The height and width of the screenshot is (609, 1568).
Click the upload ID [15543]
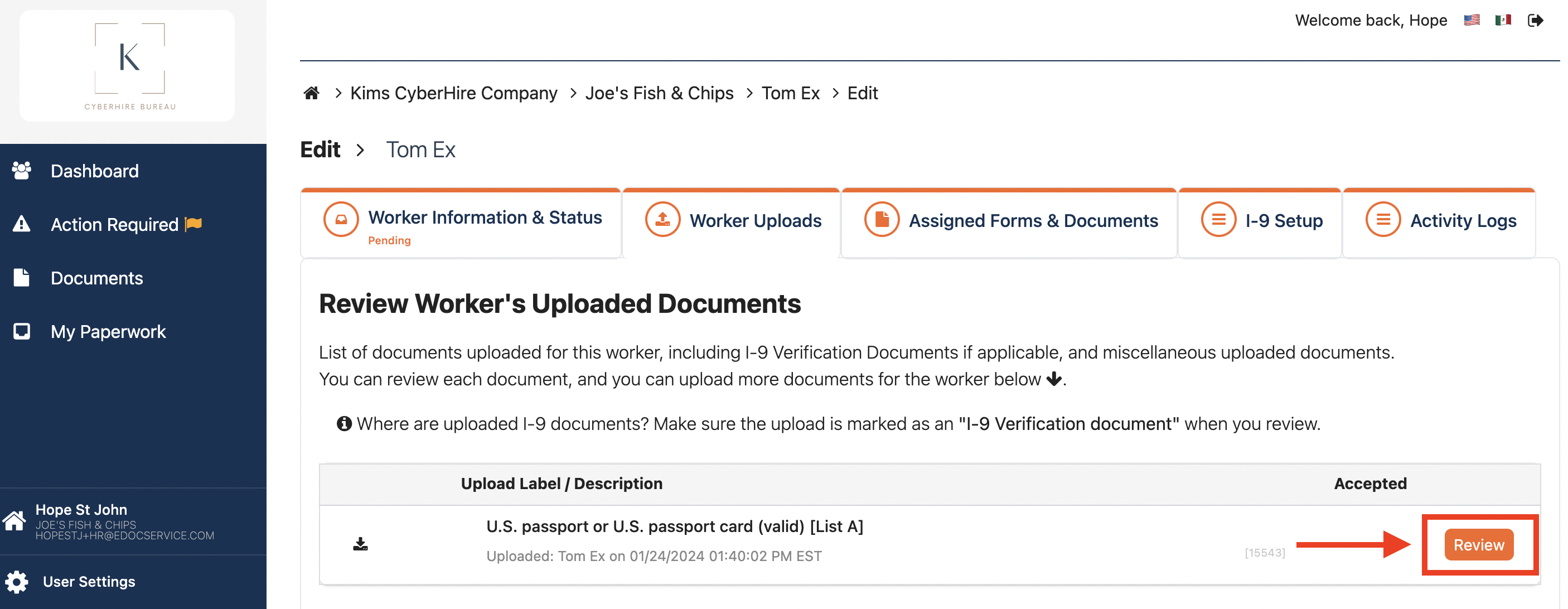[1265, 552]
